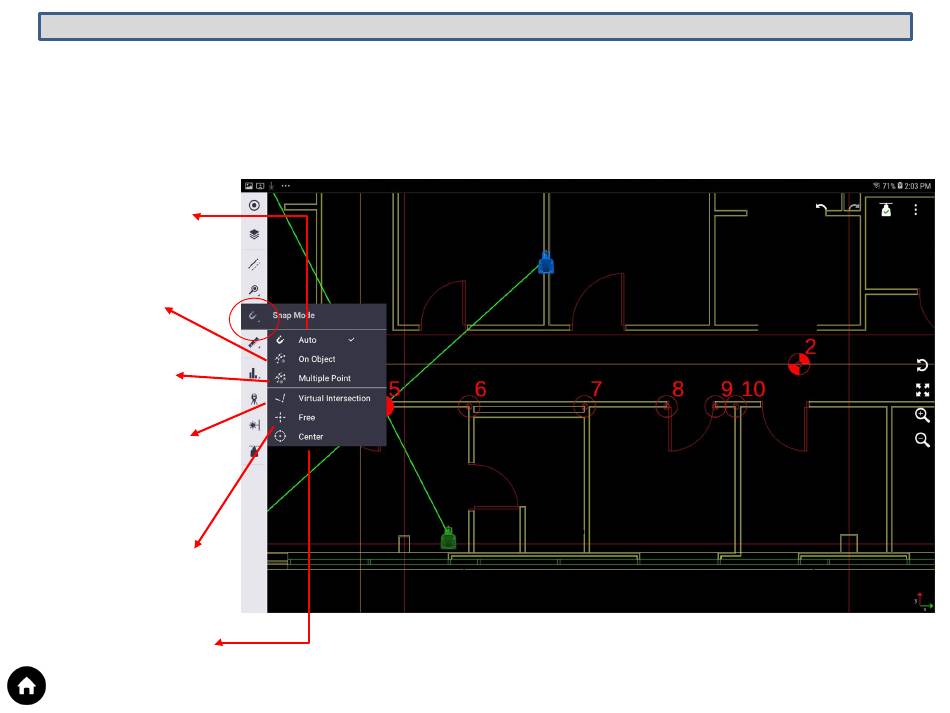Click the Snap Mode menu header
The width and height of the screenshot is (950, 713).
click(x=314, y=316)
